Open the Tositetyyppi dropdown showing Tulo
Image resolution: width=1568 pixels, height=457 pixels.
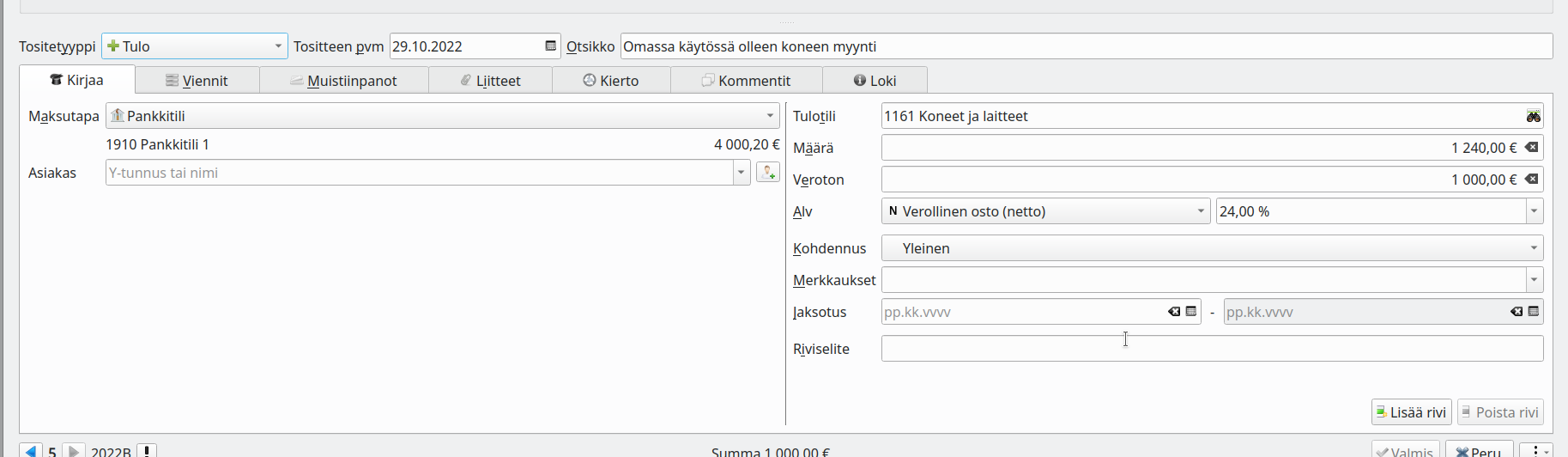click(195, 46)
